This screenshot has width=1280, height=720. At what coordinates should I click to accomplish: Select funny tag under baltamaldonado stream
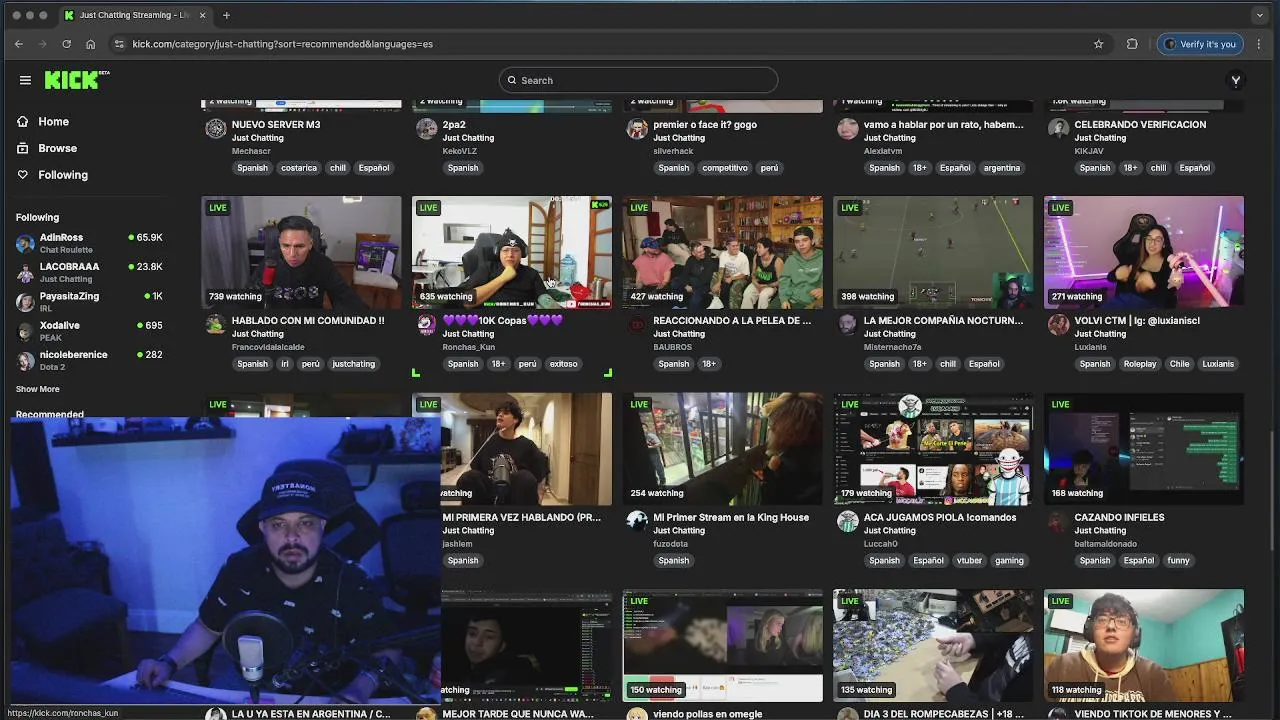point(1178,561)
